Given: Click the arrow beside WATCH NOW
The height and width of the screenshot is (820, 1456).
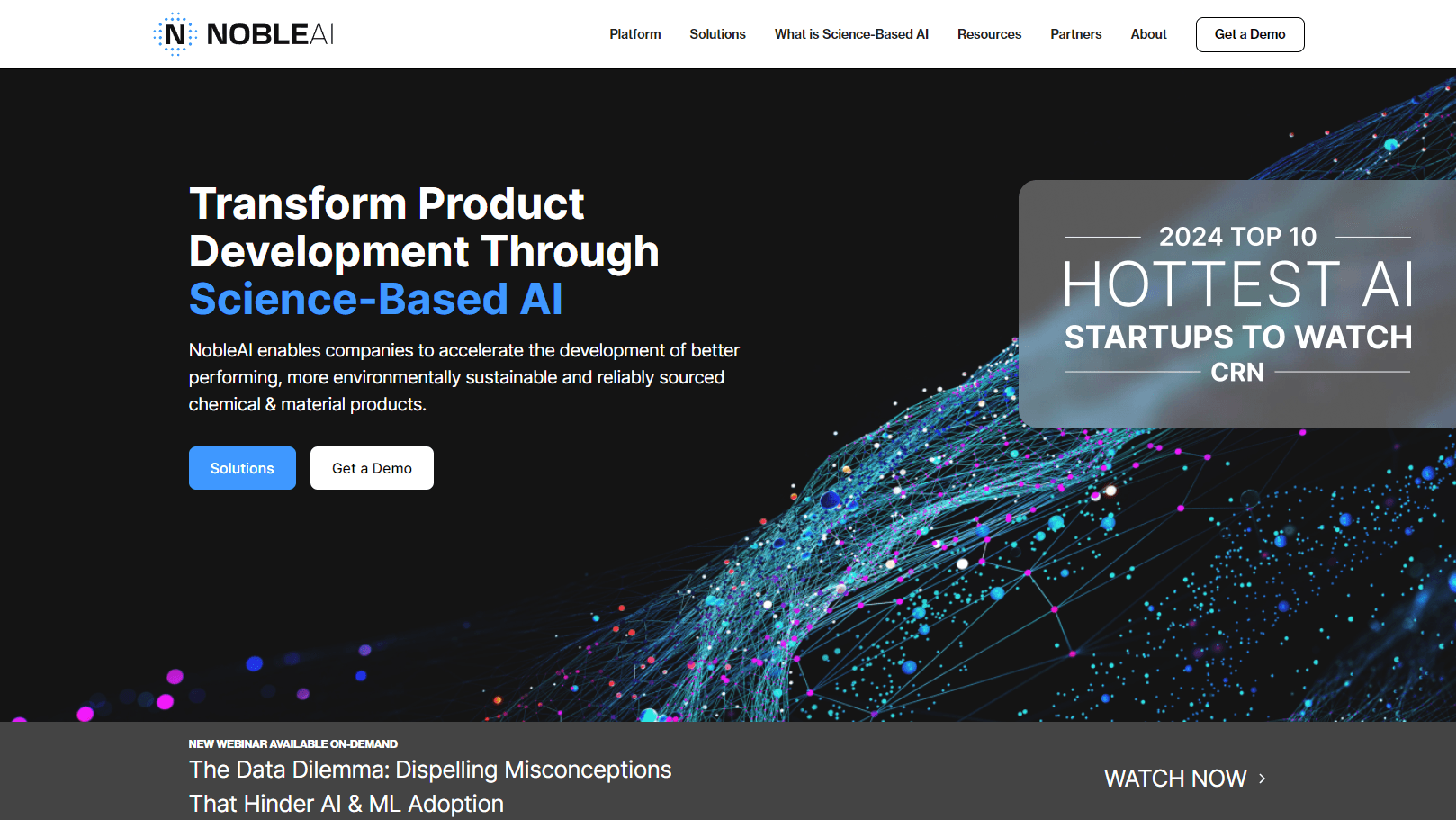Looking at the screenshot, I should click(x=1263, y=779).
